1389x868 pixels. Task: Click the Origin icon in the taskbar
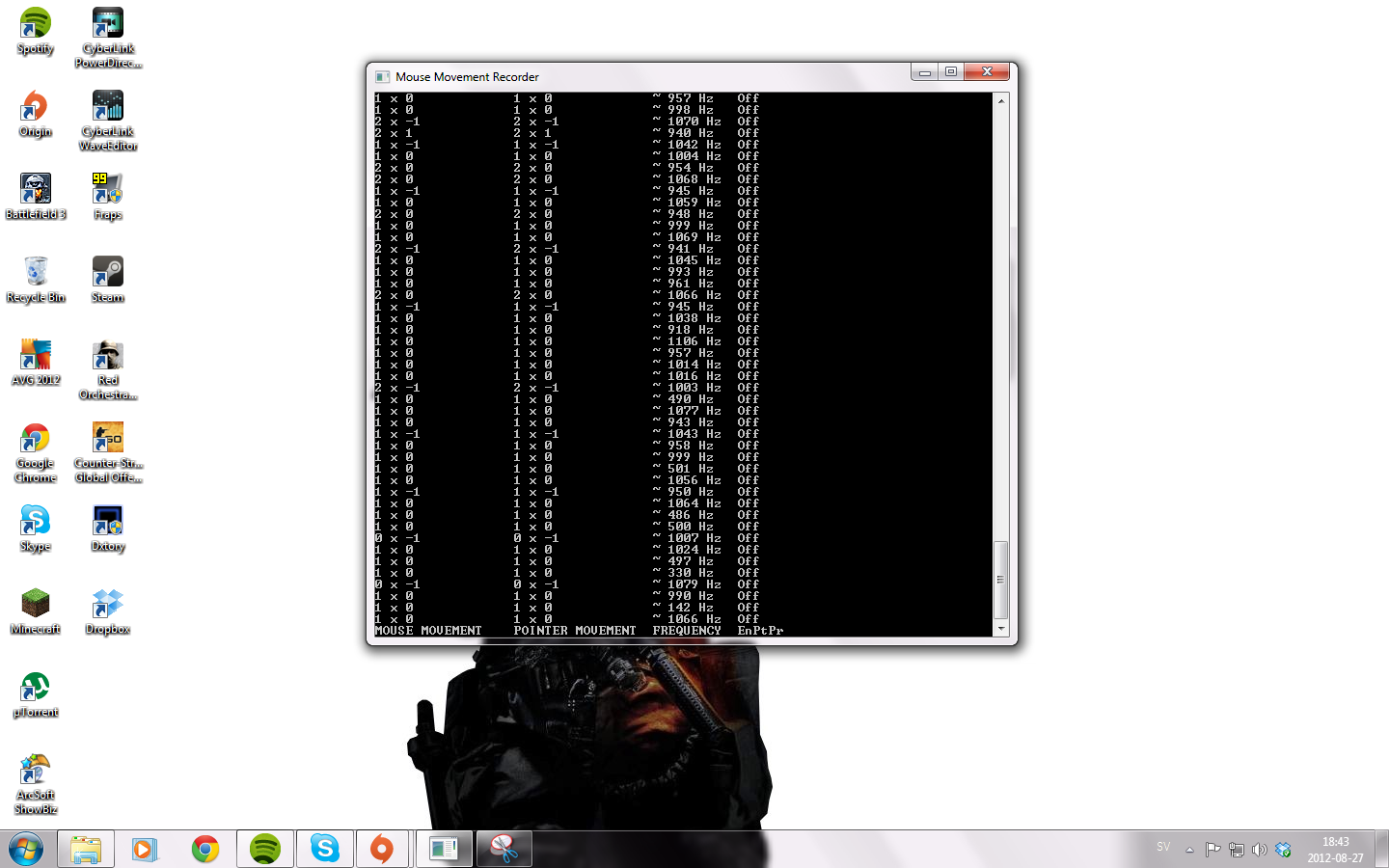(x=383, y=849)
